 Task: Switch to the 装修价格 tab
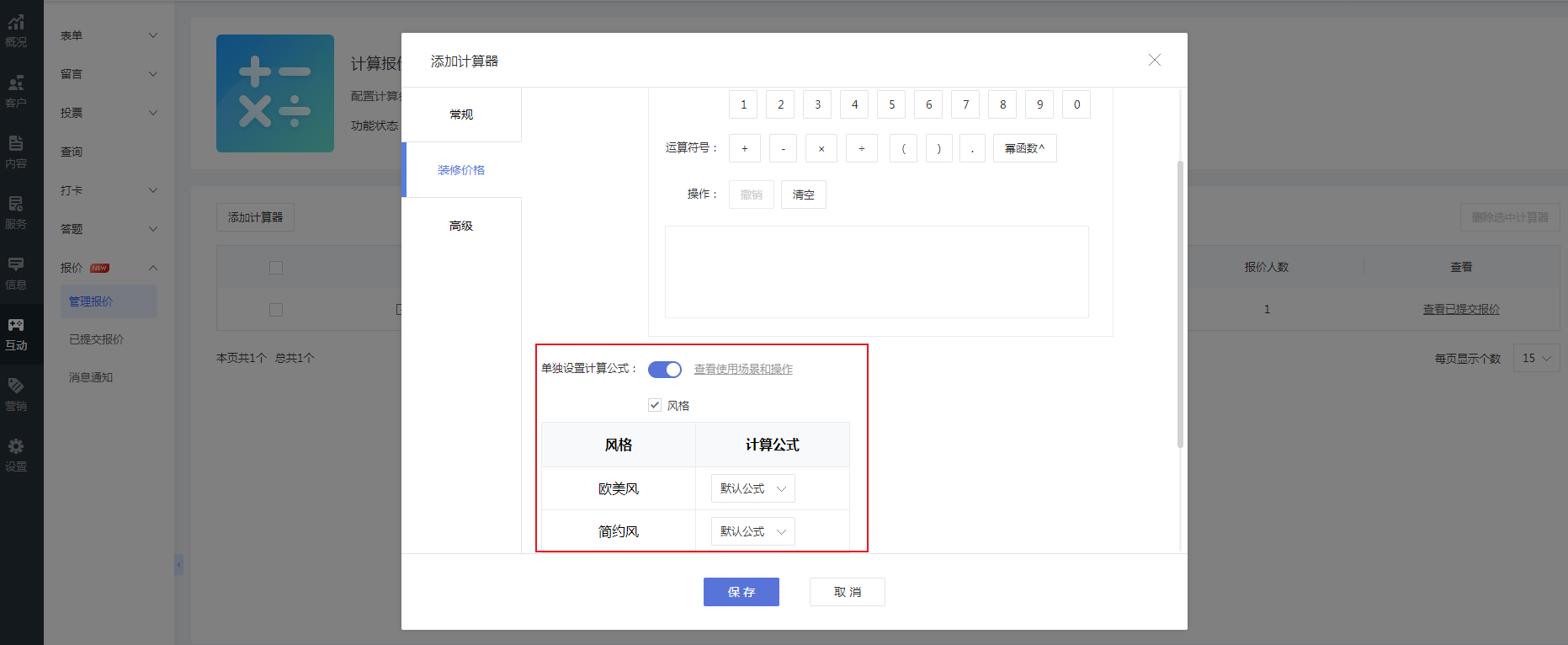[x=461, y=170]
